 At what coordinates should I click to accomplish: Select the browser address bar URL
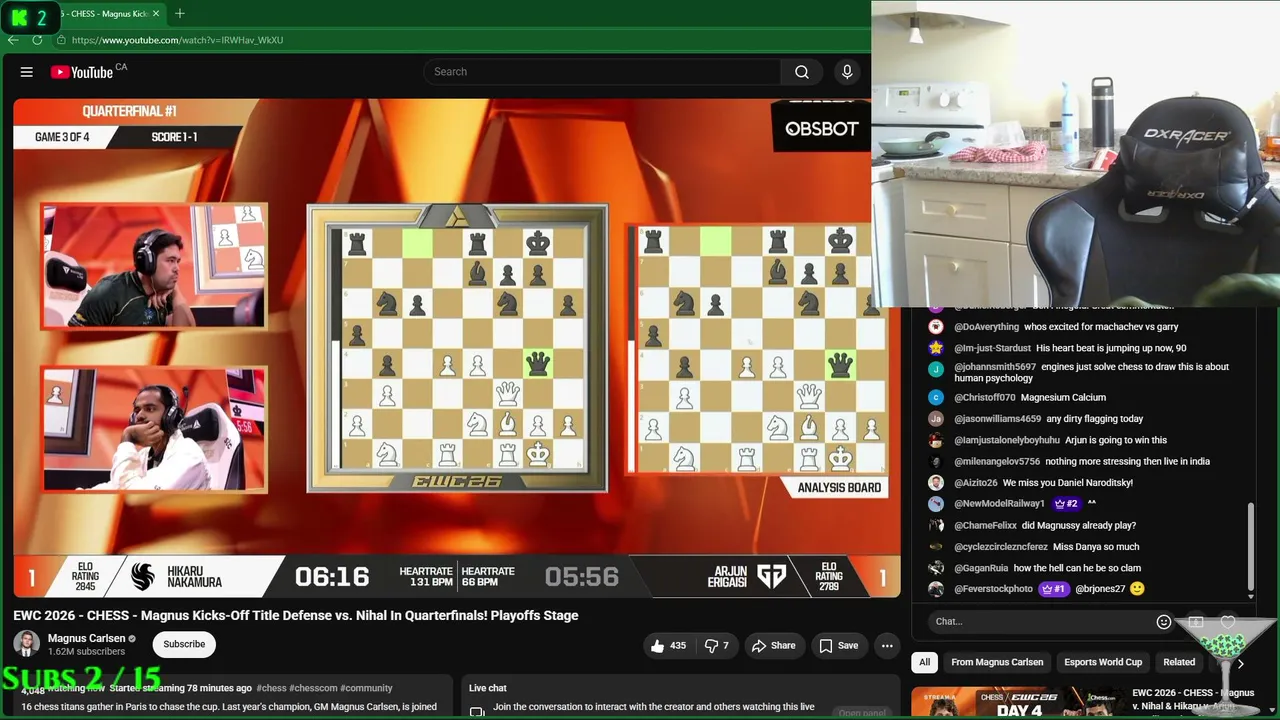pyautogui.click(x=177, y=40)
